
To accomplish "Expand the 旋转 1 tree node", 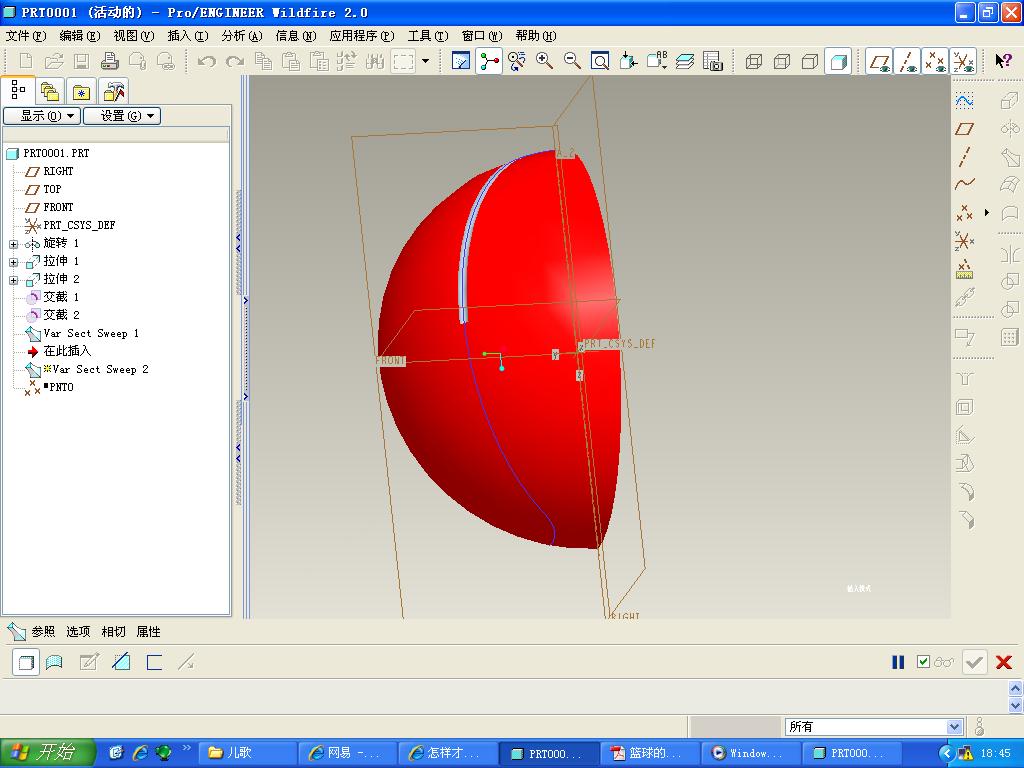I will click(x=13, y=244).
